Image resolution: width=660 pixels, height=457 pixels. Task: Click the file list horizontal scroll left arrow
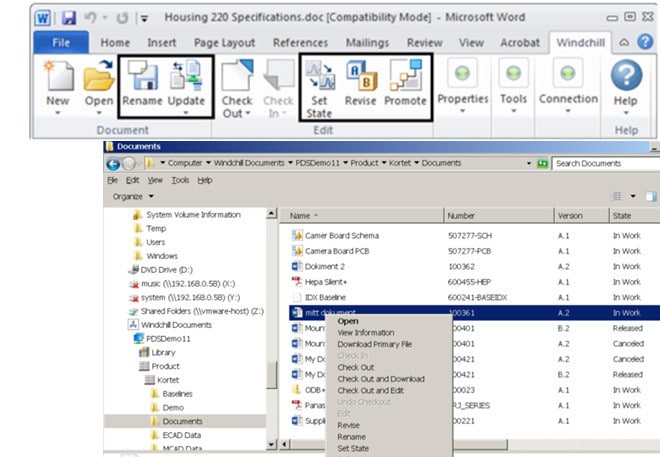285,444
